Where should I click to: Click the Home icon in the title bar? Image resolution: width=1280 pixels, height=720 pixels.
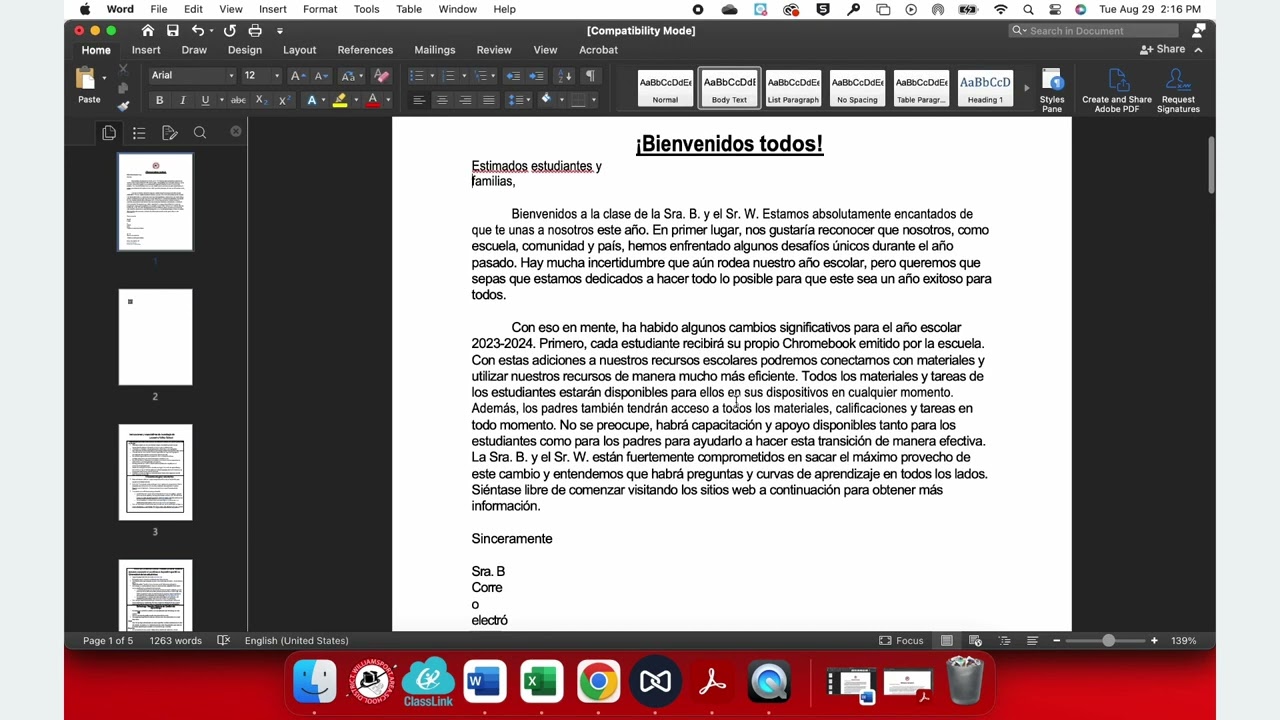pyautogui.click(x=148, y=30)
